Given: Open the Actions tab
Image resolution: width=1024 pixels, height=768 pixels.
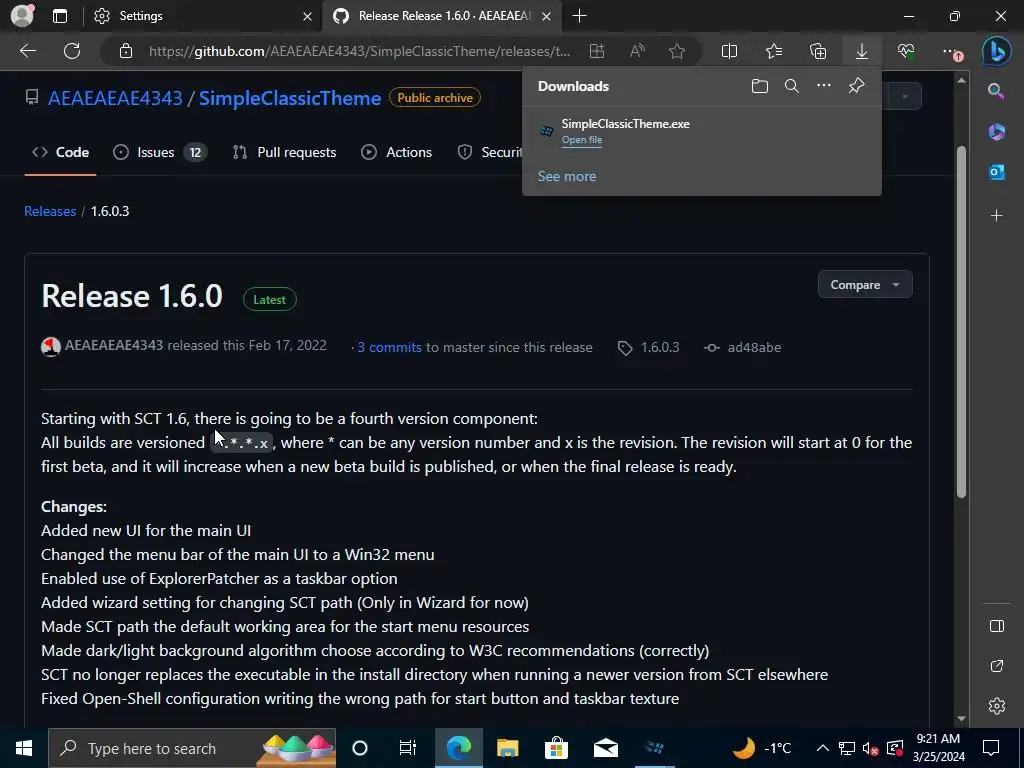Looking at the screenshot, I should point(396,152).
